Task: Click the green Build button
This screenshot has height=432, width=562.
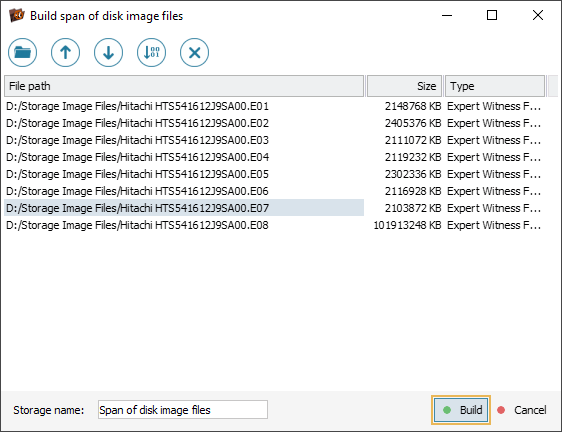Action: click(x=461, y=410)
